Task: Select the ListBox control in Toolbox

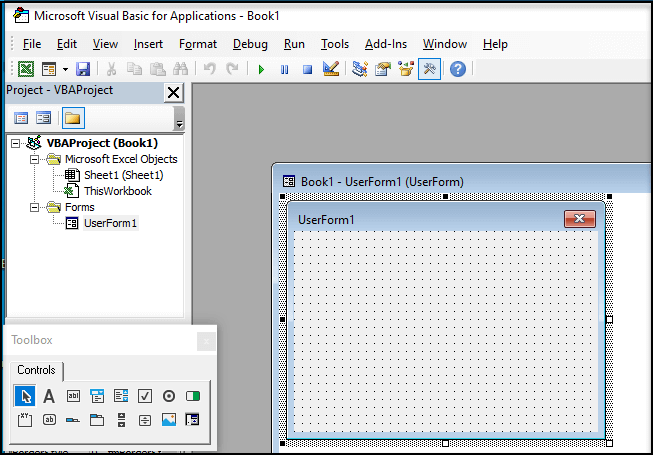Action: tap(121, 396)
